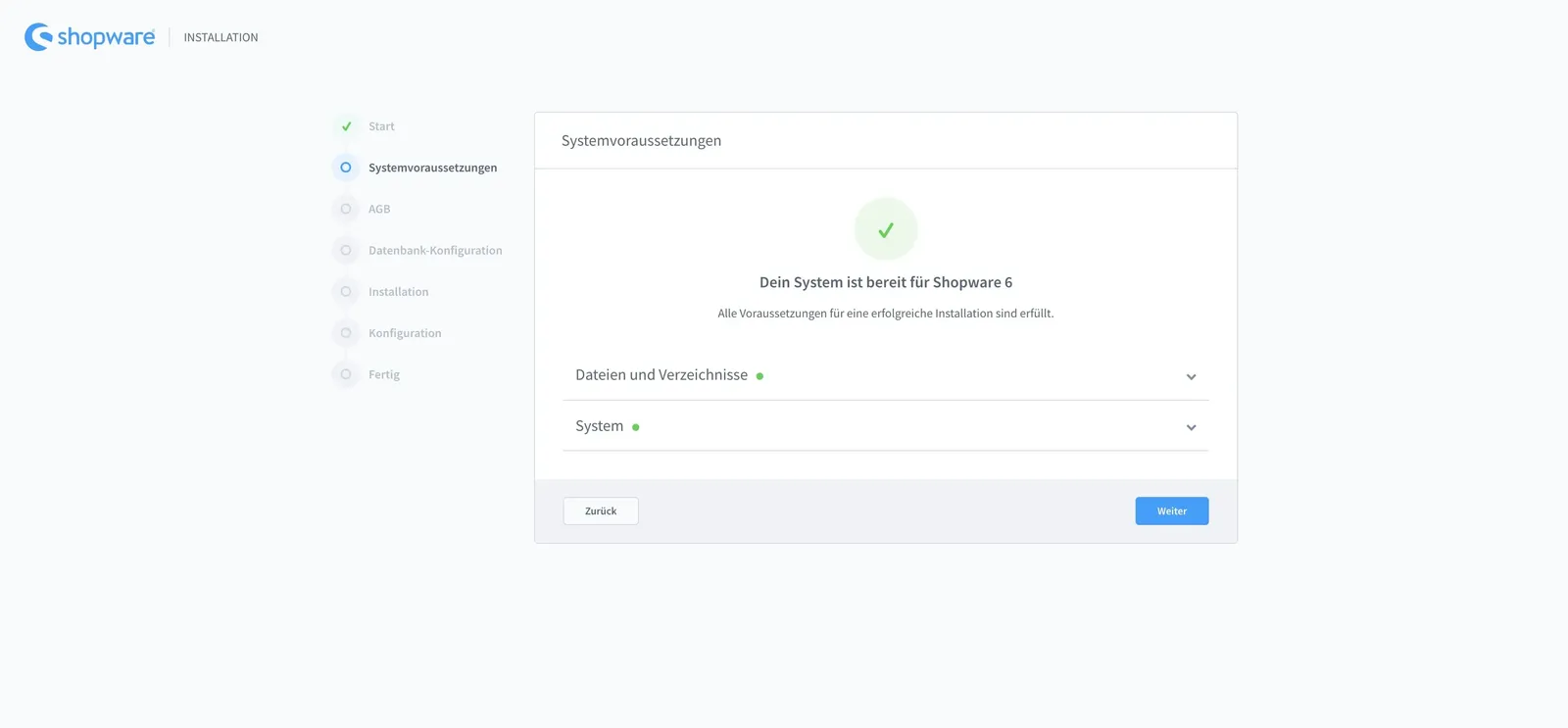Continue with the Weiter button
This screenshot has width=1568, height=728.
(x=1172, y=510)
